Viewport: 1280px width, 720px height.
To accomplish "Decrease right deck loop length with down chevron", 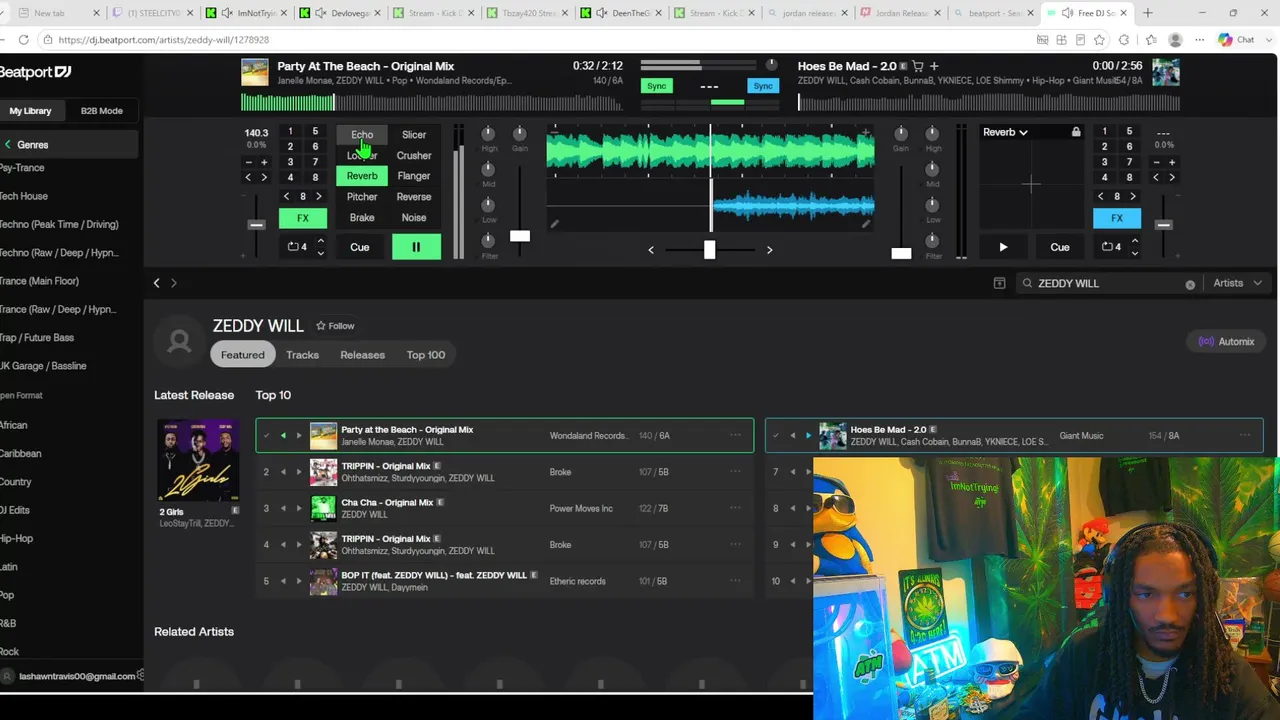I will (x=1134, y=253).
